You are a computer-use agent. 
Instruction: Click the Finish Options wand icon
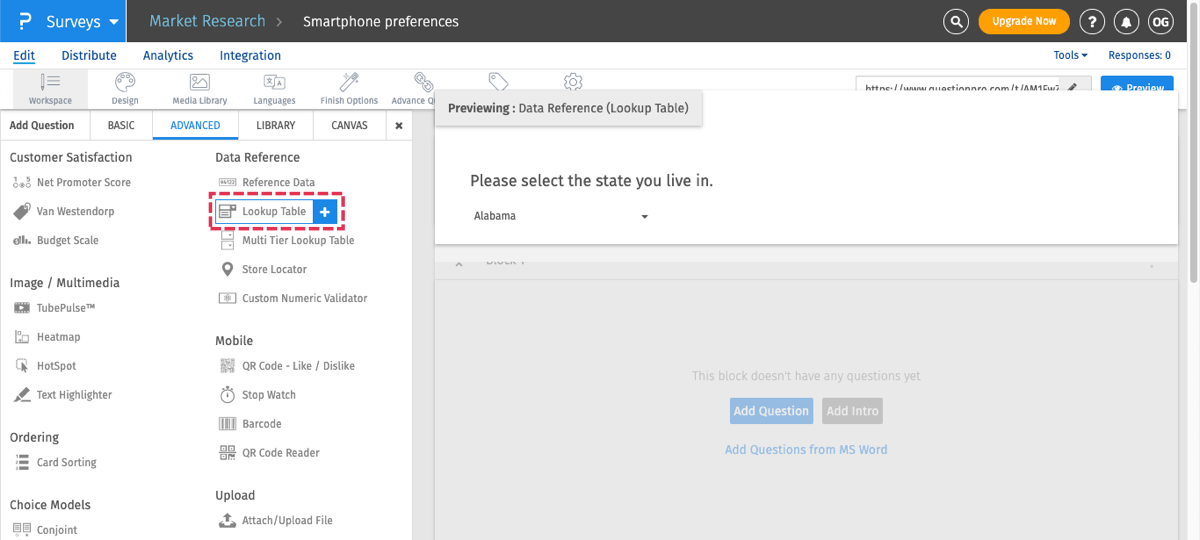[x=349, y=88]
